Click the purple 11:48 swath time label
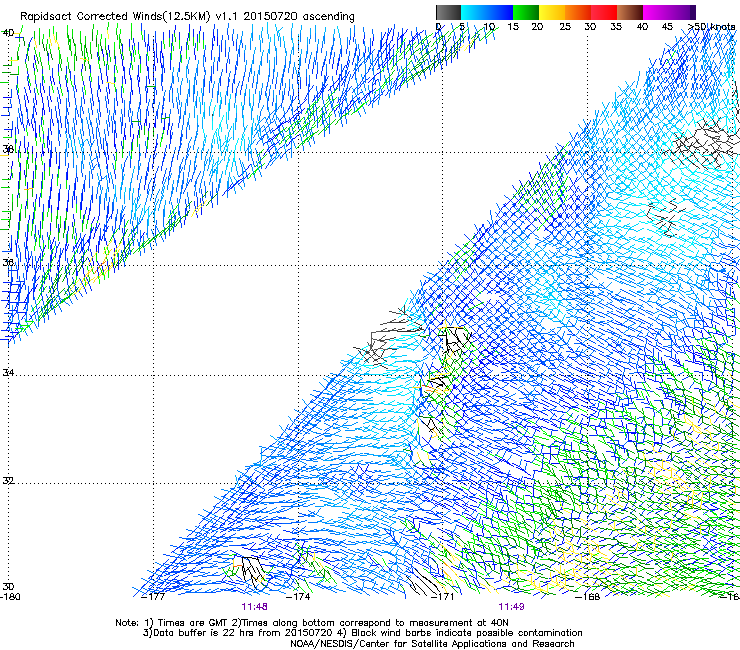 point(254,607)
